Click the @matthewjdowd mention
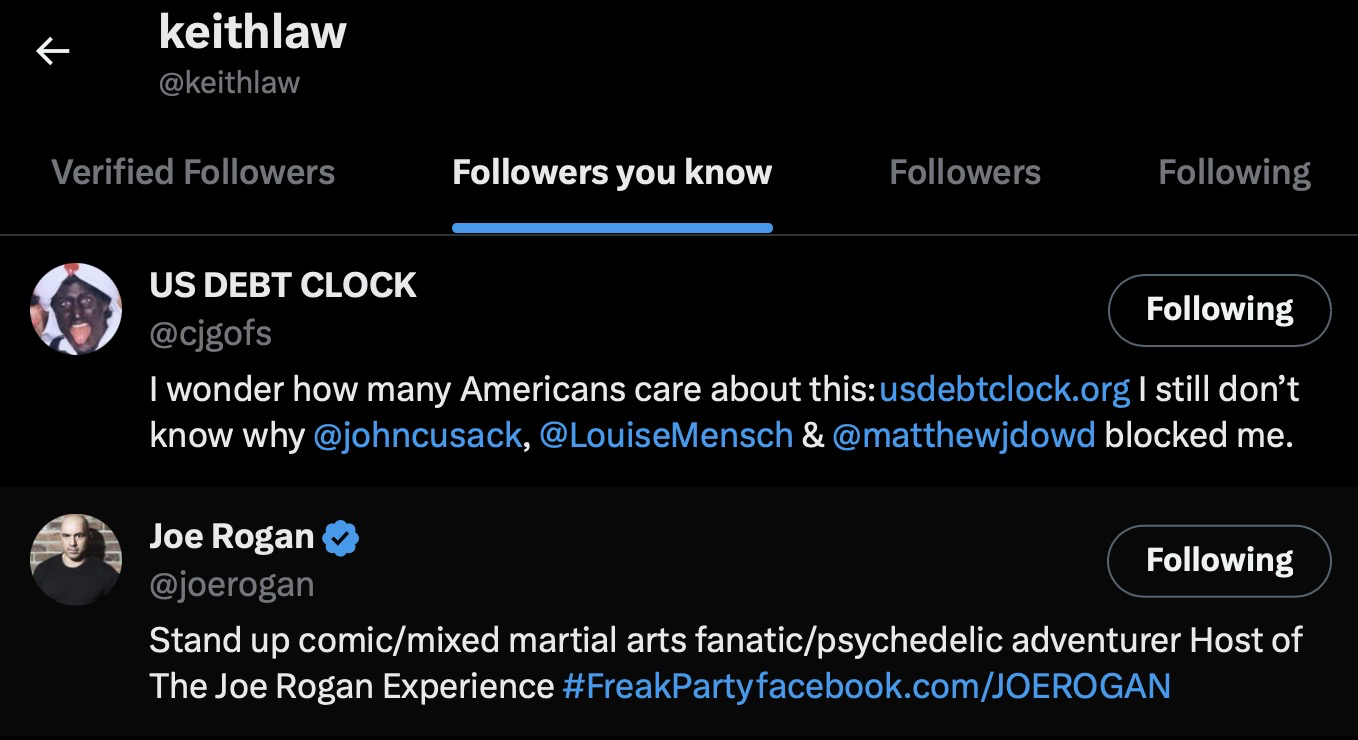Viewport: 1358px width, 740px height. click(x=964, y=436)
